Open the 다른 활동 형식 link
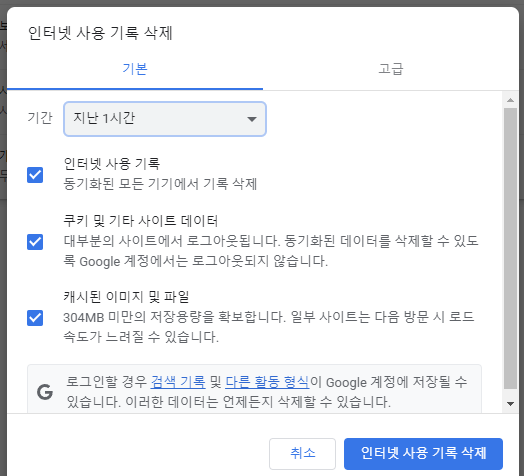This screenshot has width=524, height=476. 267,382
